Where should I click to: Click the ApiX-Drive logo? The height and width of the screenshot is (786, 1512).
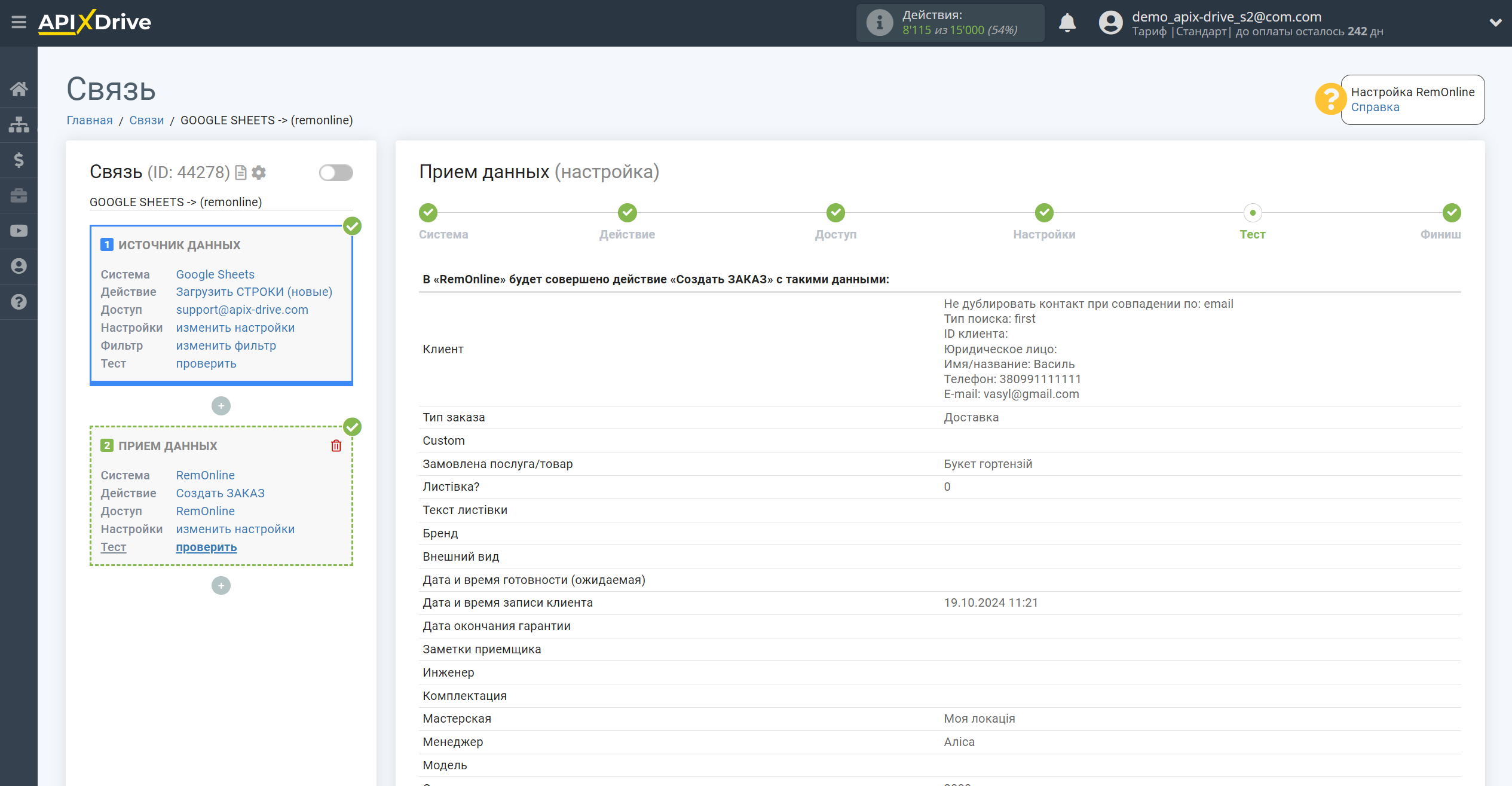click(x=94, y=23)
